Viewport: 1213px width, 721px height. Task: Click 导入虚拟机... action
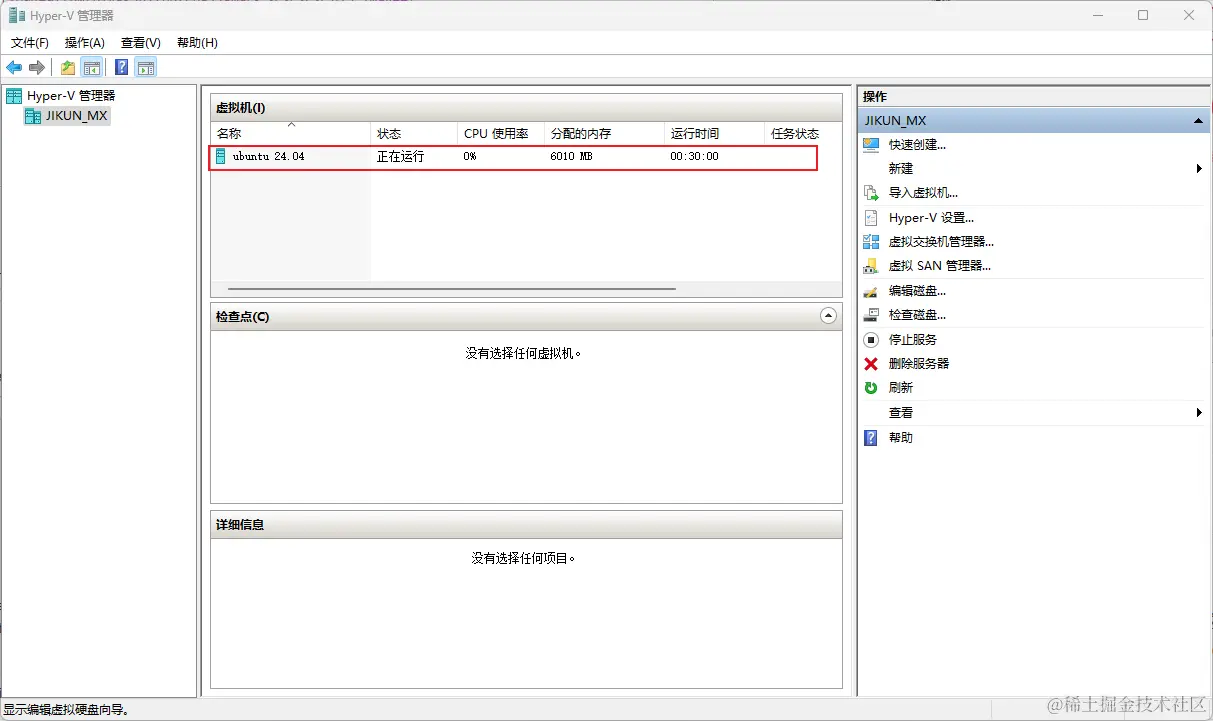(923, 193)
